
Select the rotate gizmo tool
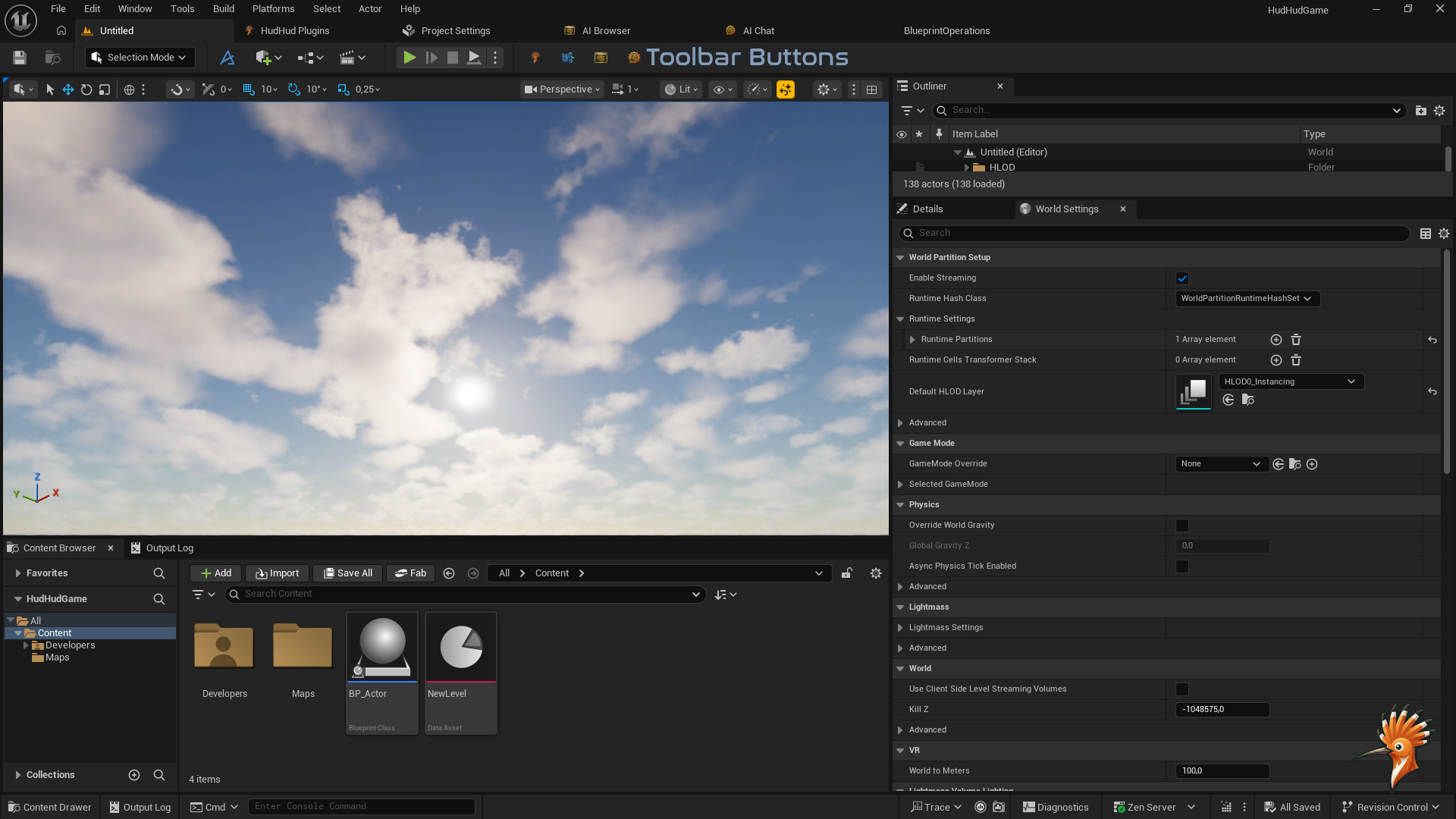[x=86, y=89]
